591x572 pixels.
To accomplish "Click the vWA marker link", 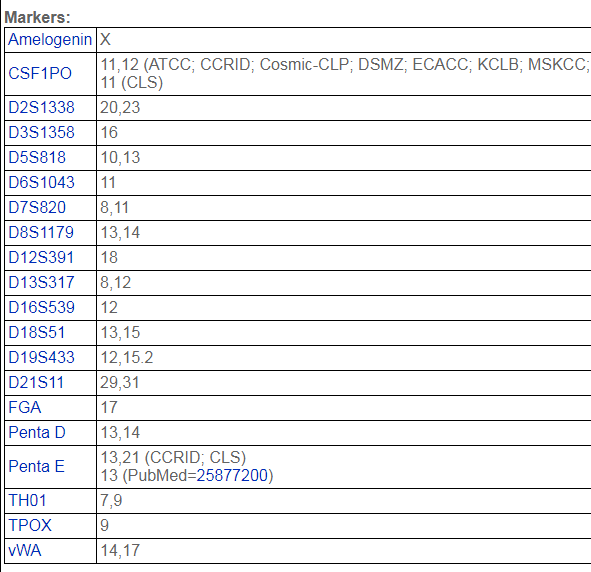I will click(25, 551).
